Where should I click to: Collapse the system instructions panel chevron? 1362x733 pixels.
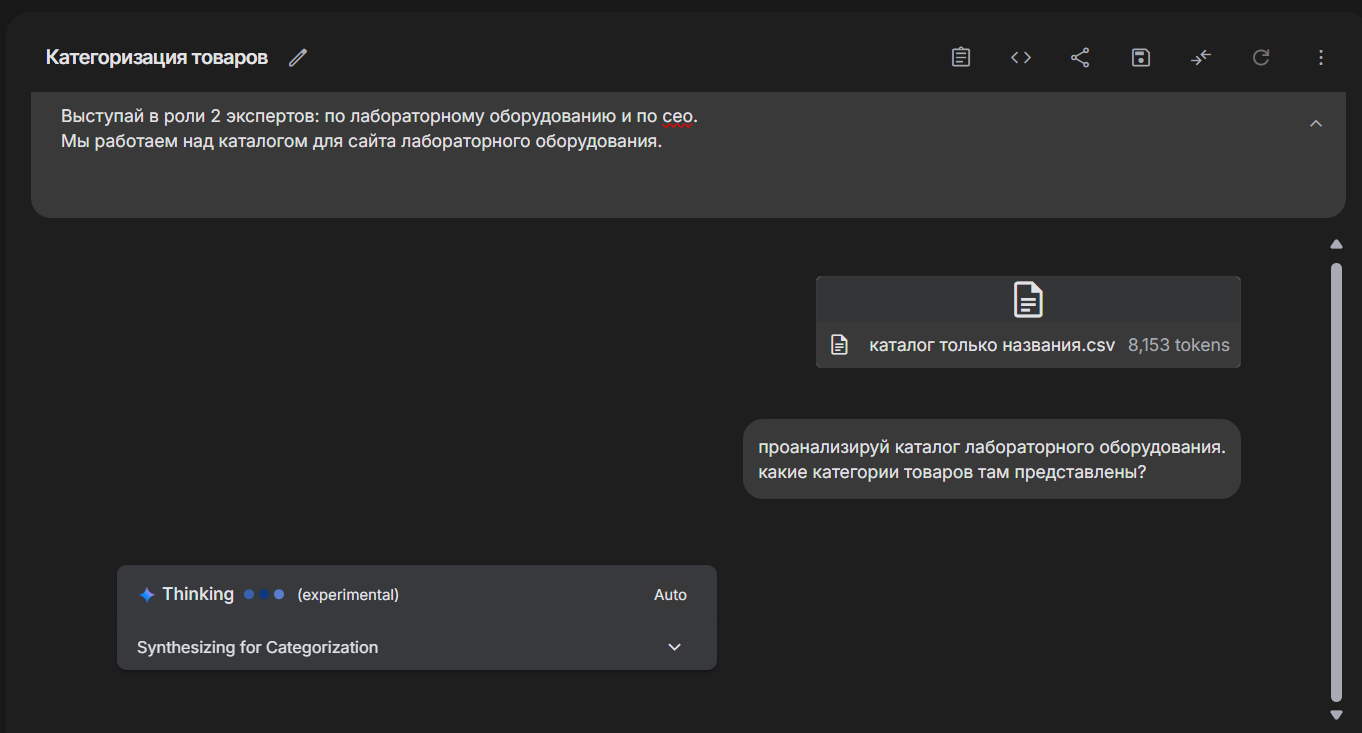tap(1316, 123)
